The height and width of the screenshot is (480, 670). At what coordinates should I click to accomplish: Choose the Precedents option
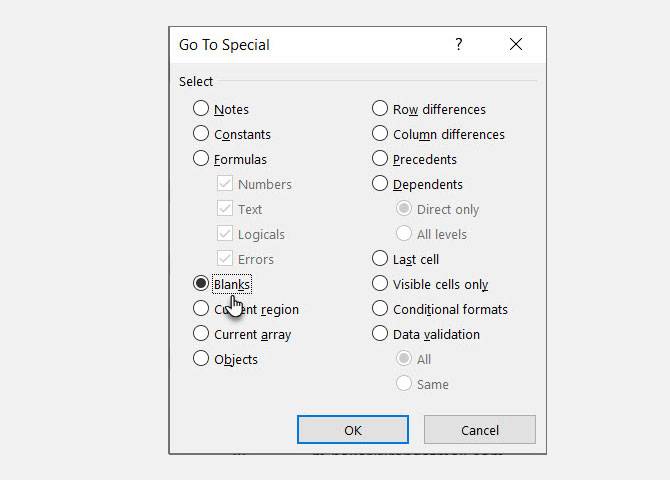[380, 159]
